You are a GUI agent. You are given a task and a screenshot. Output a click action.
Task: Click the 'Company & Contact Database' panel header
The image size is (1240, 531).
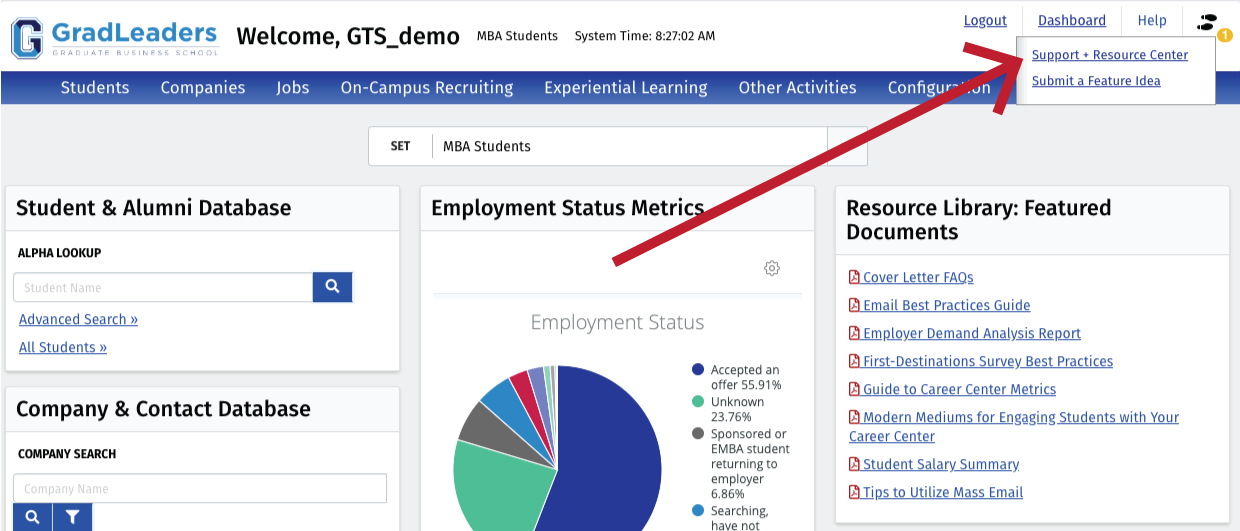tap(163, 409)
